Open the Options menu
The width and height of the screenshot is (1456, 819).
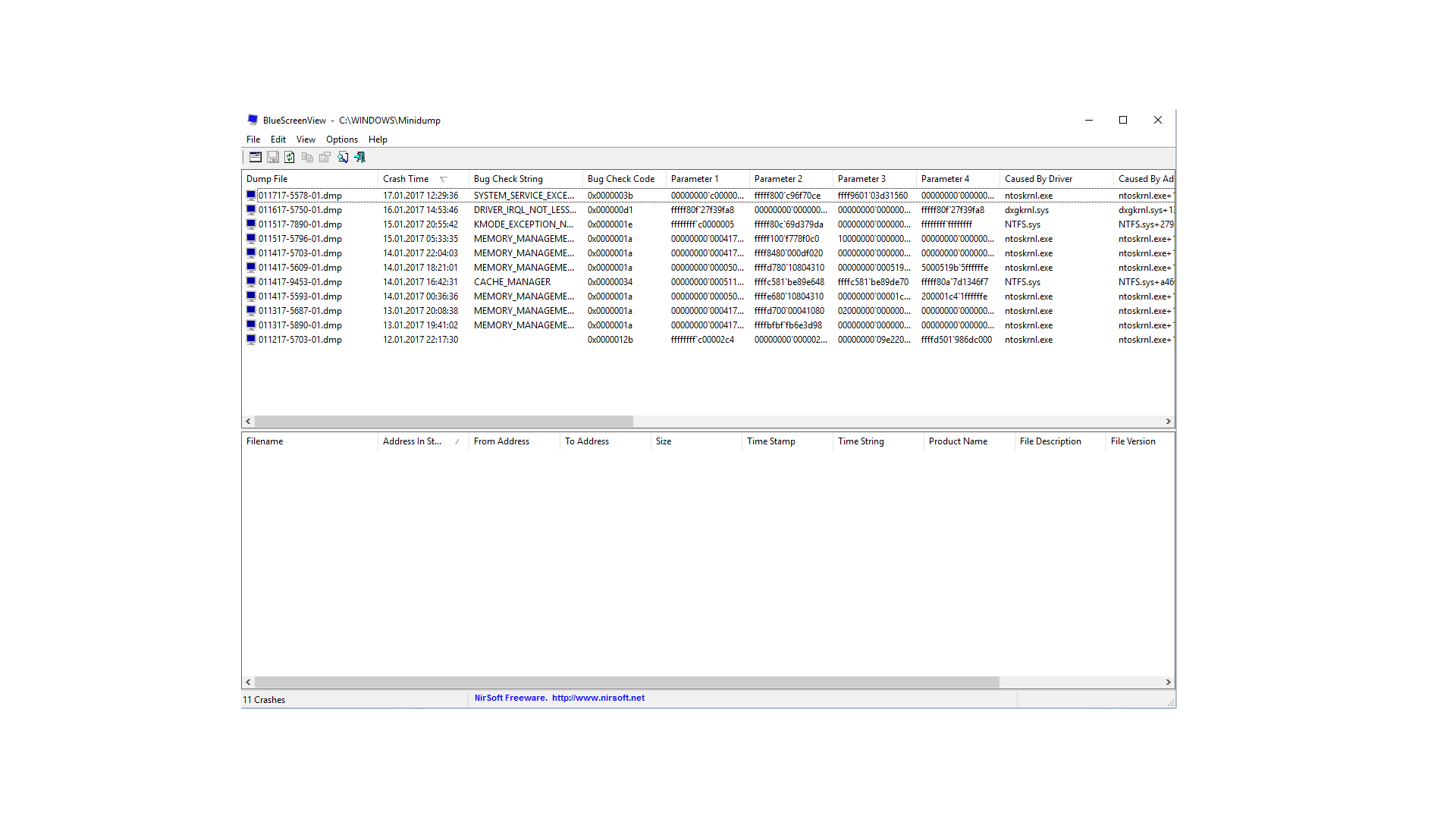[341, 140]
